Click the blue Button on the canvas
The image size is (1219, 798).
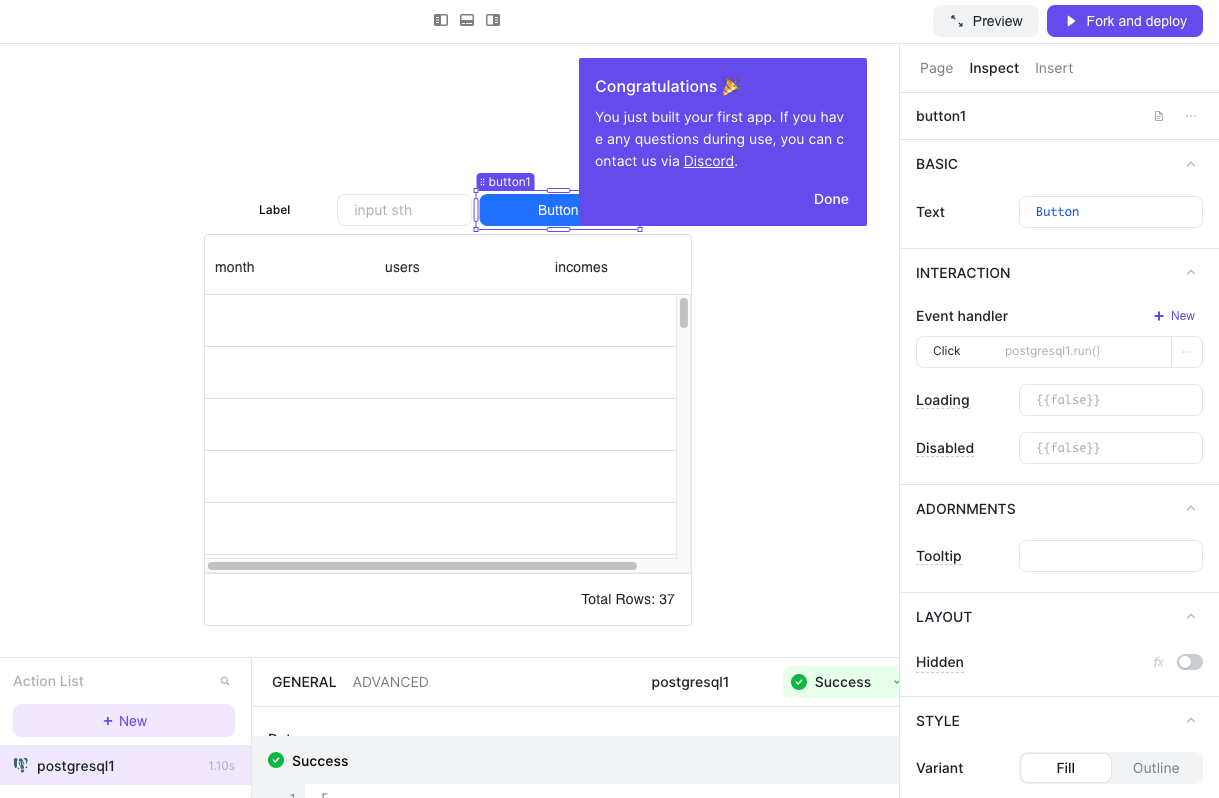pyautogui.click(x=529, y=210)
